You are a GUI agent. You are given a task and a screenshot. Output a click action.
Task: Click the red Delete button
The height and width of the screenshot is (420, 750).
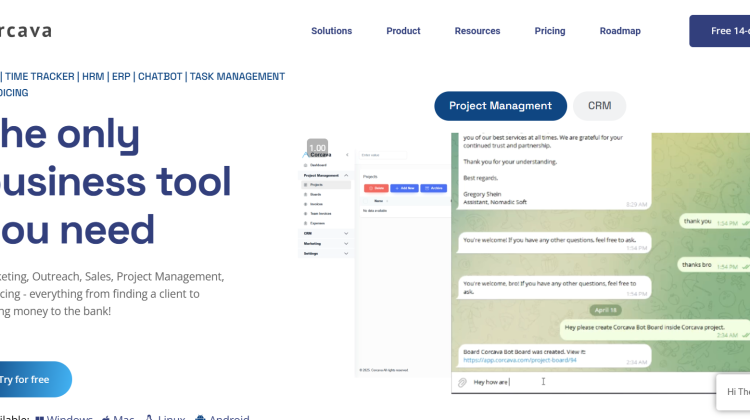[x=376, y=188]
